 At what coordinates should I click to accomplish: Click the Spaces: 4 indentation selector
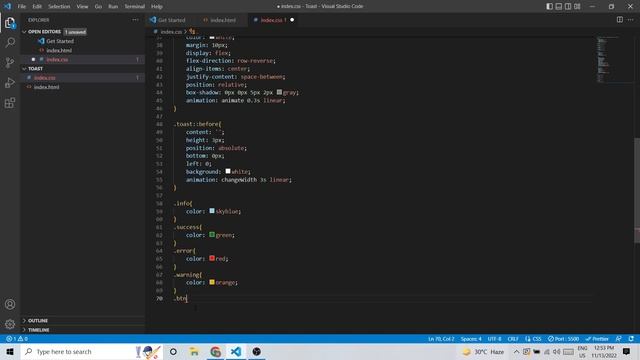(471, 339)
